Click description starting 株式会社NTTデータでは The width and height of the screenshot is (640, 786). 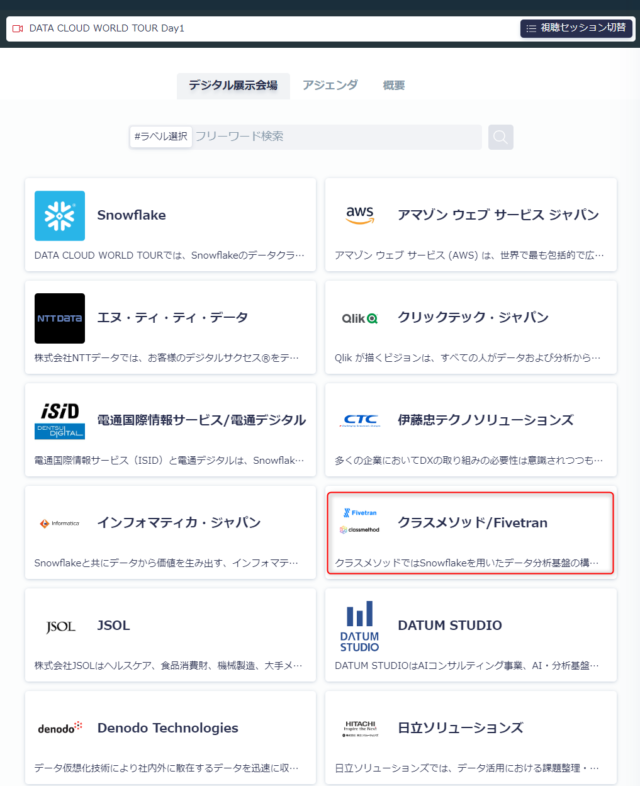point(166,358)
